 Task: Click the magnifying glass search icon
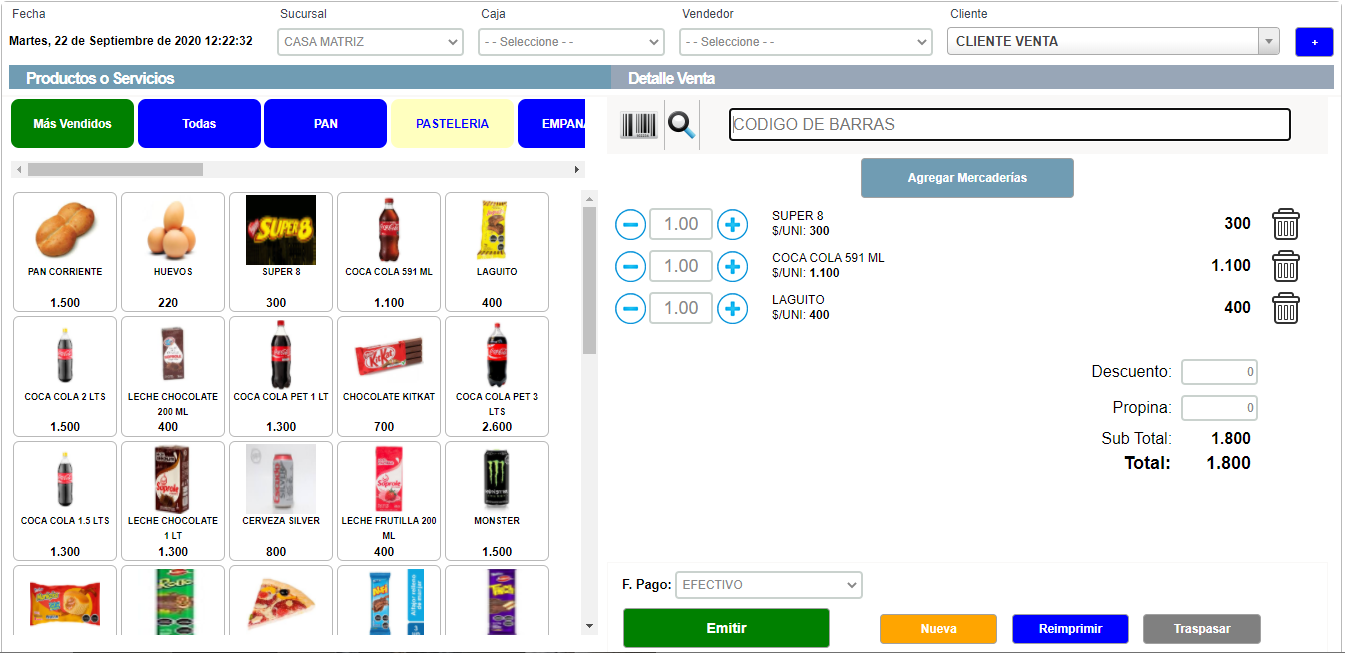[682, 125]
